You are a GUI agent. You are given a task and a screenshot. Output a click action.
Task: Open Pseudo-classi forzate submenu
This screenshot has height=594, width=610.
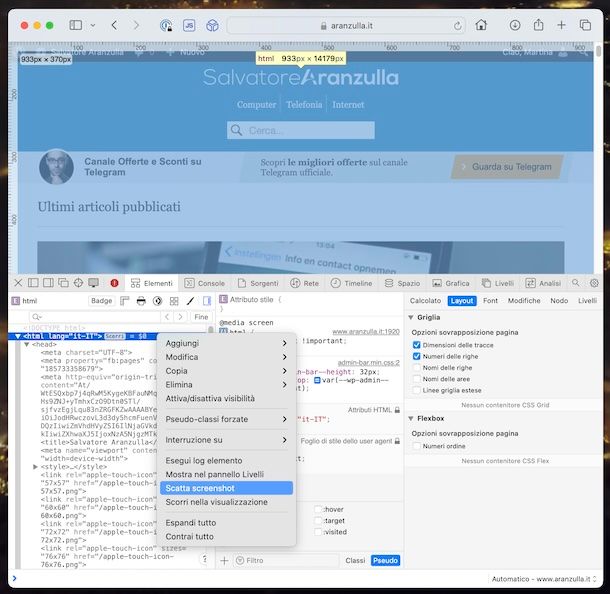click(x=226, y=419)
